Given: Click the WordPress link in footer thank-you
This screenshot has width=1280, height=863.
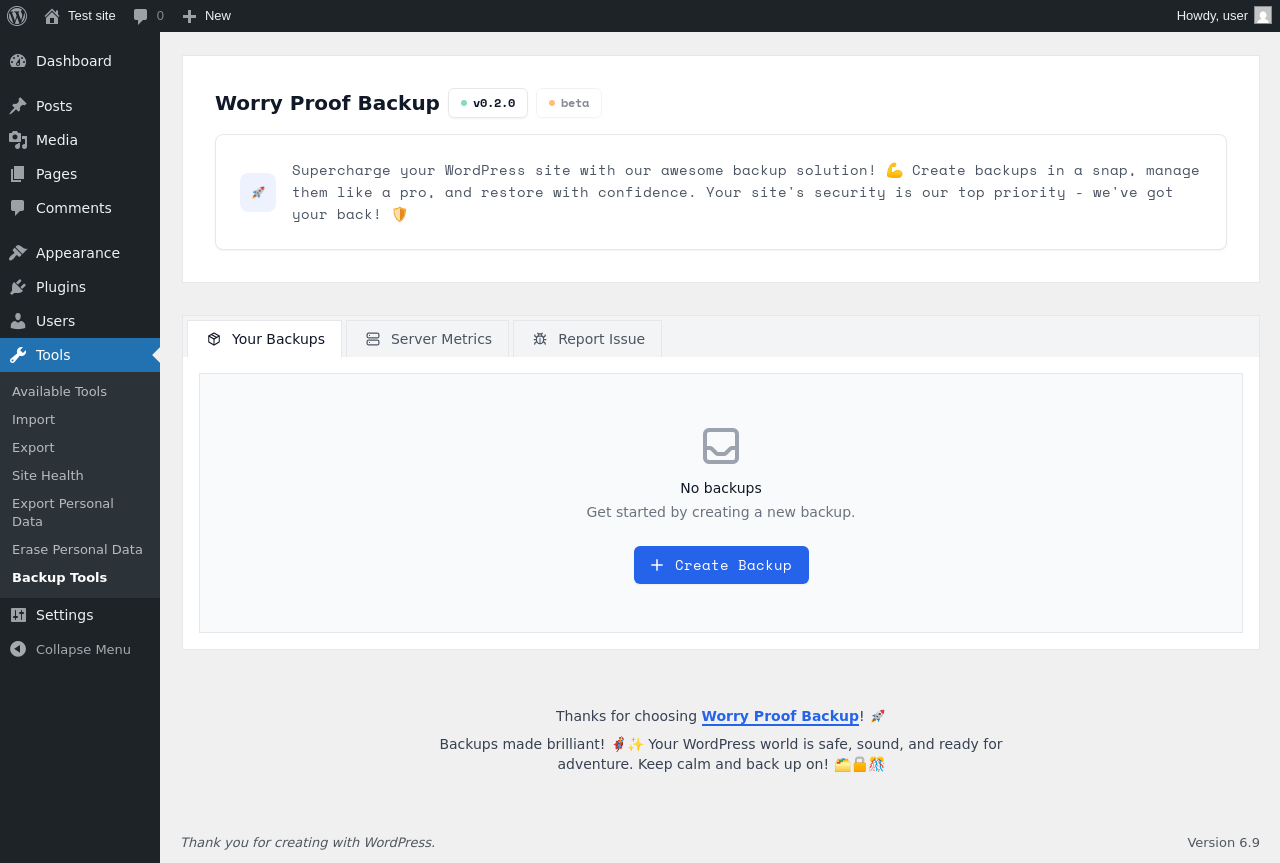Looking at the screenshot, I should point(397,842).
